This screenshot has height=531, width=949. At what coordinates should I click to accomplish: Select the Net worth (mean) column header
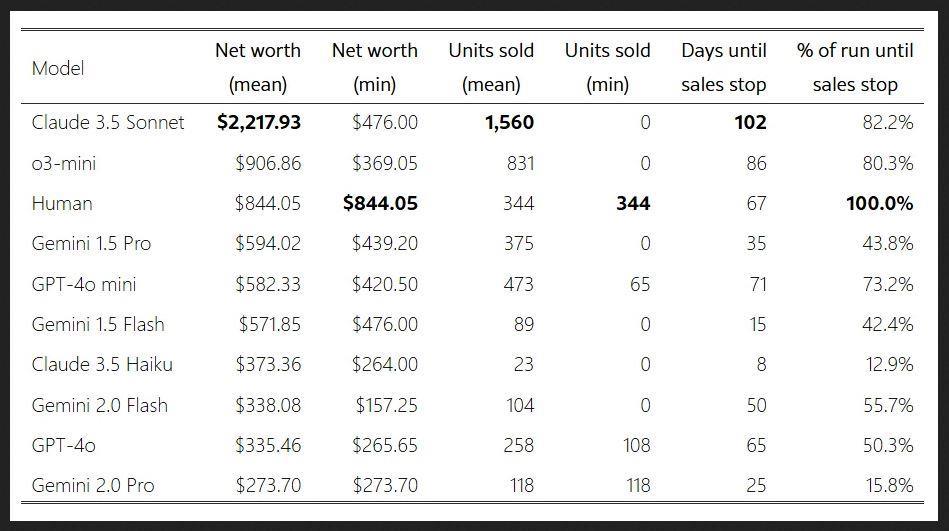(258, 67)
